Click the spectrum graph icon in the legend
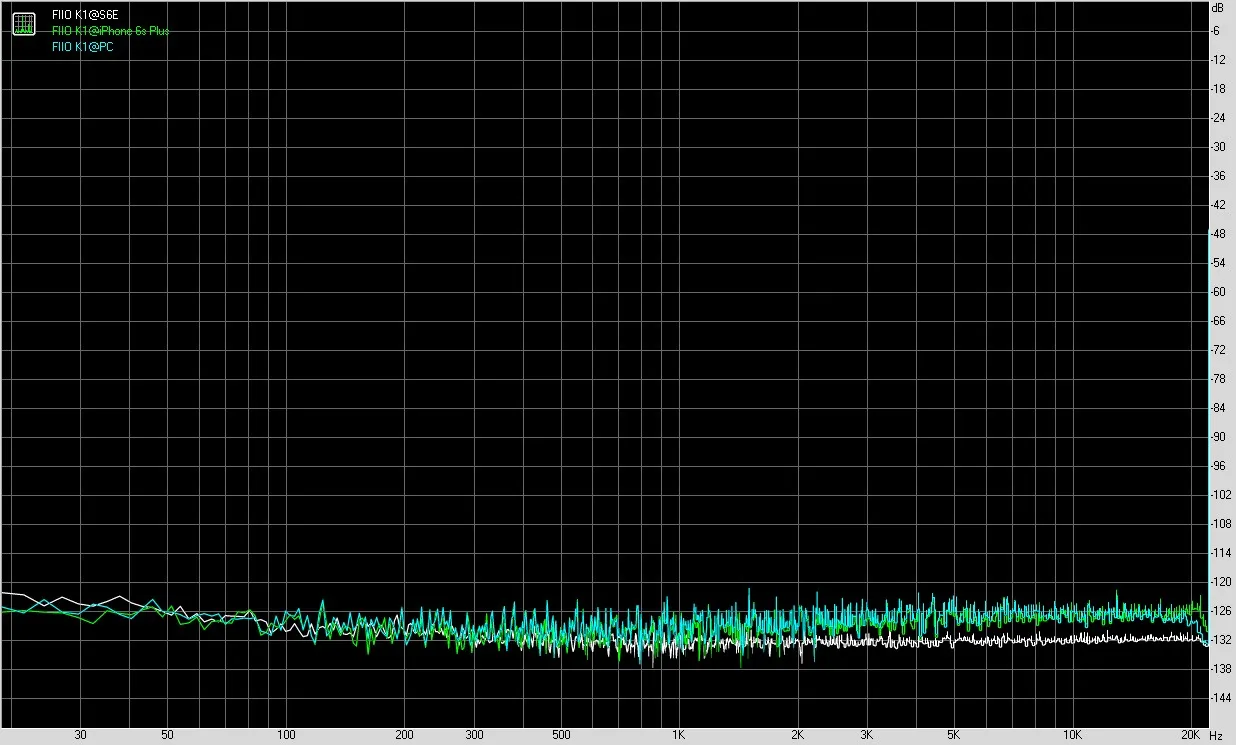The height and width of the screenshot is (745, 1236). [x=24, y=24]
